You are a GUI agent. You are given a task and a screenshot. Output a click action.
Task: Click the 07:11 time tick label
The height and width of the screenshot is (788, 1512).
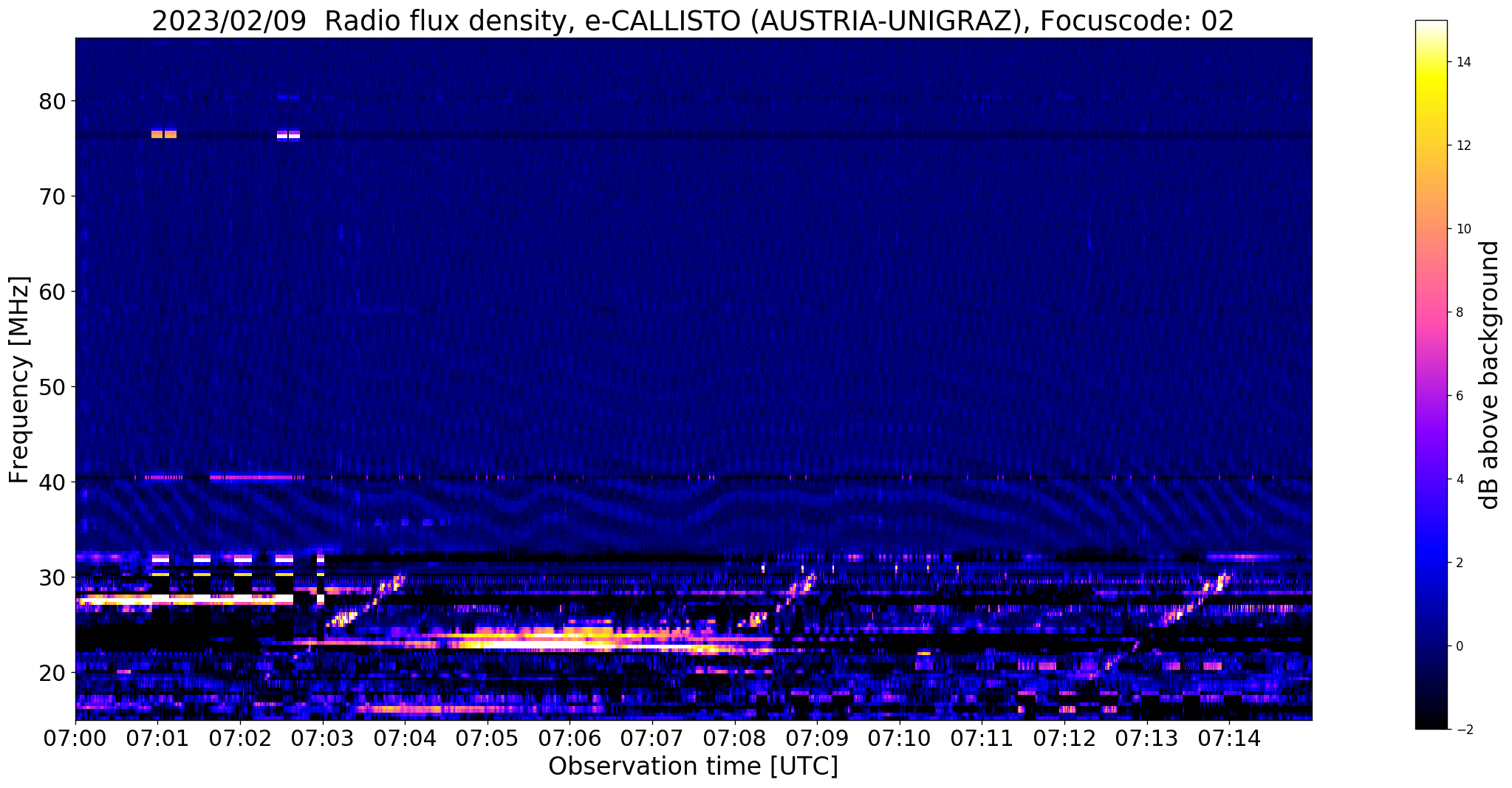pyautogui.click(x=982, y=738)
